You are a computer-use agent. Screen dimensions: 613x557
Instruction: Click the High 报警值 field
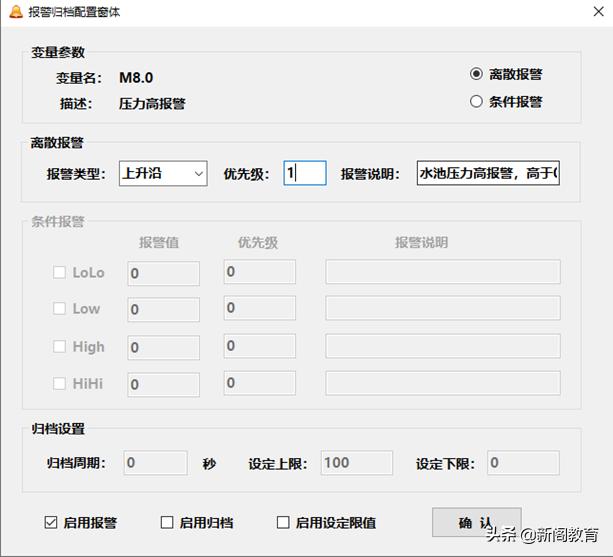163,347
